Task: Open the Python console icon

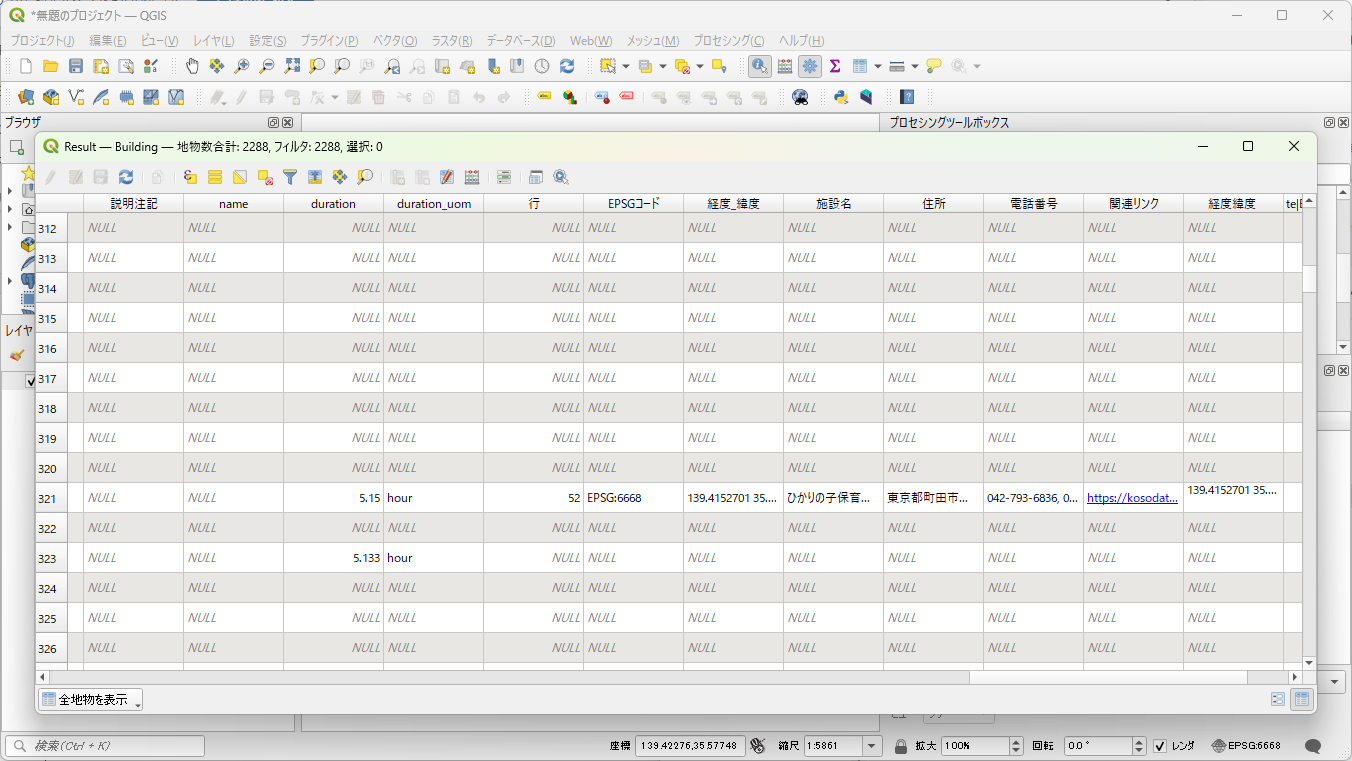Action: 841,97
